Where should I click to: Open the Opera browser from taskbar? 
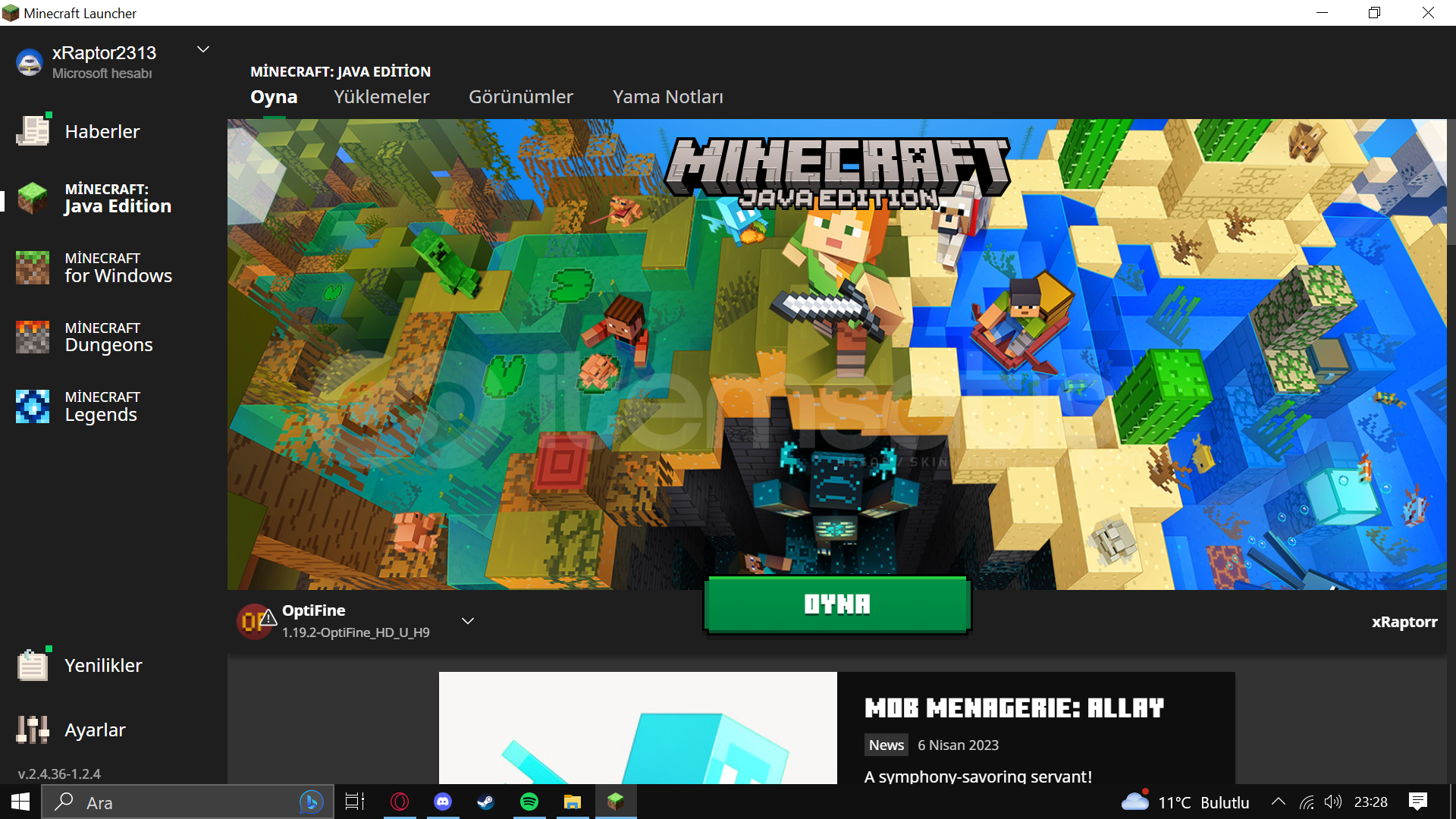tap(400, 802)
